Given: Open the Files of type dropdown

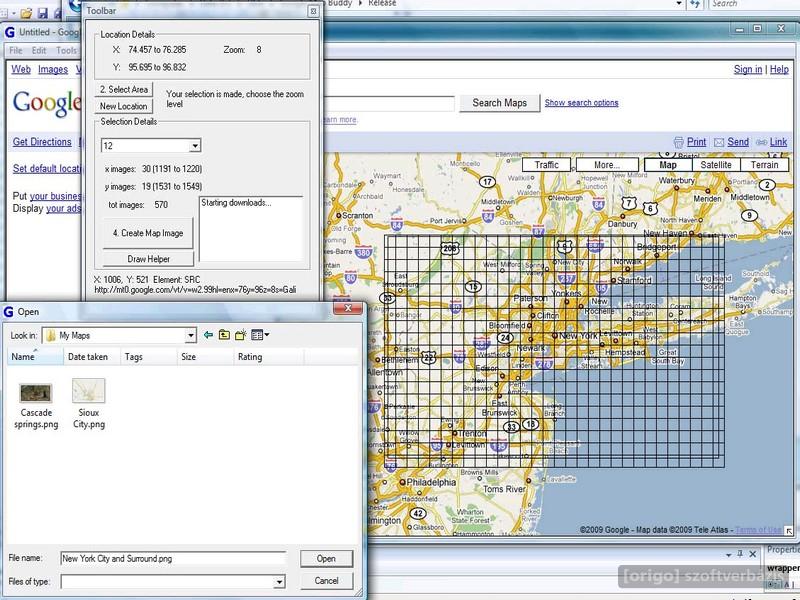Looking at the screenshot, I should click(x=279, y=582).
